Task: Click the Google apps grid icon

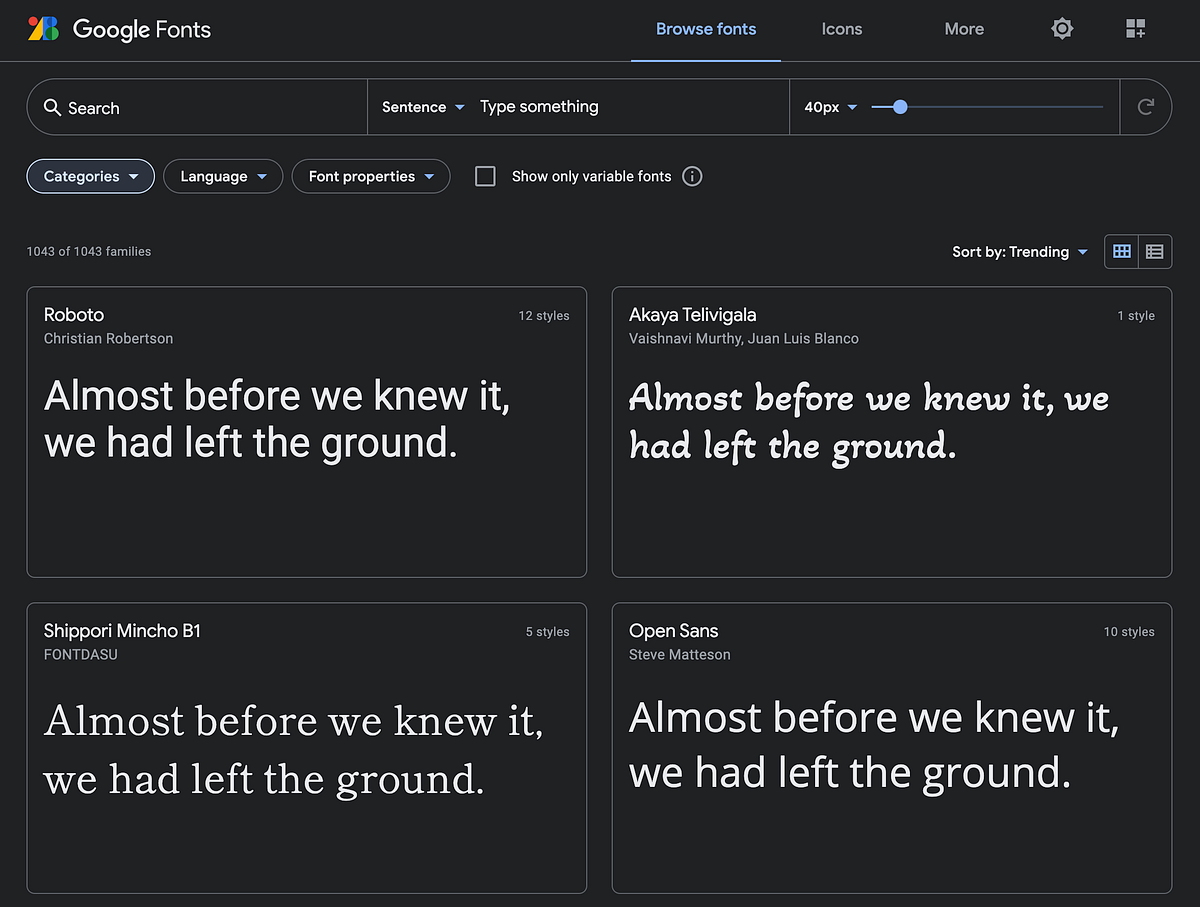Action: click(x=1136, y=29)
